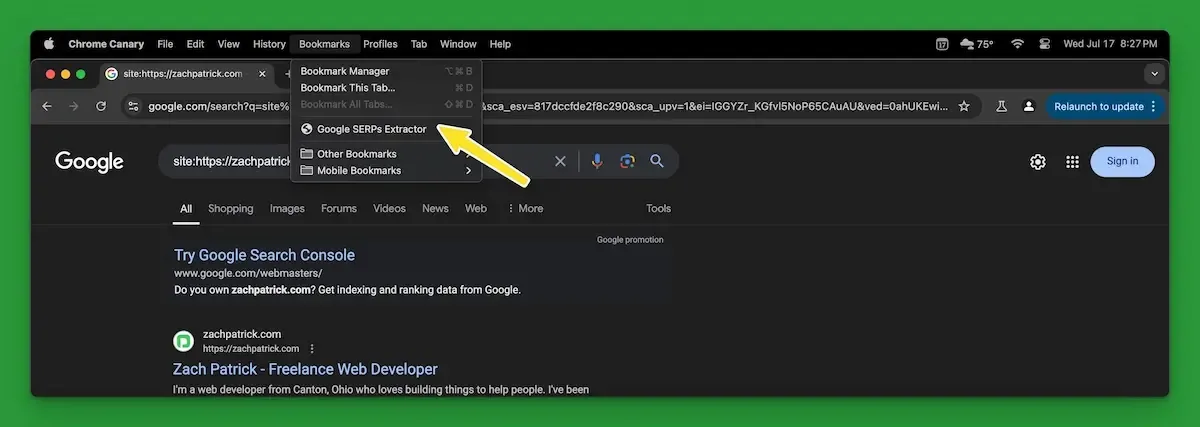Click the Google SERPs Extractor bookmark

(371, 129)
